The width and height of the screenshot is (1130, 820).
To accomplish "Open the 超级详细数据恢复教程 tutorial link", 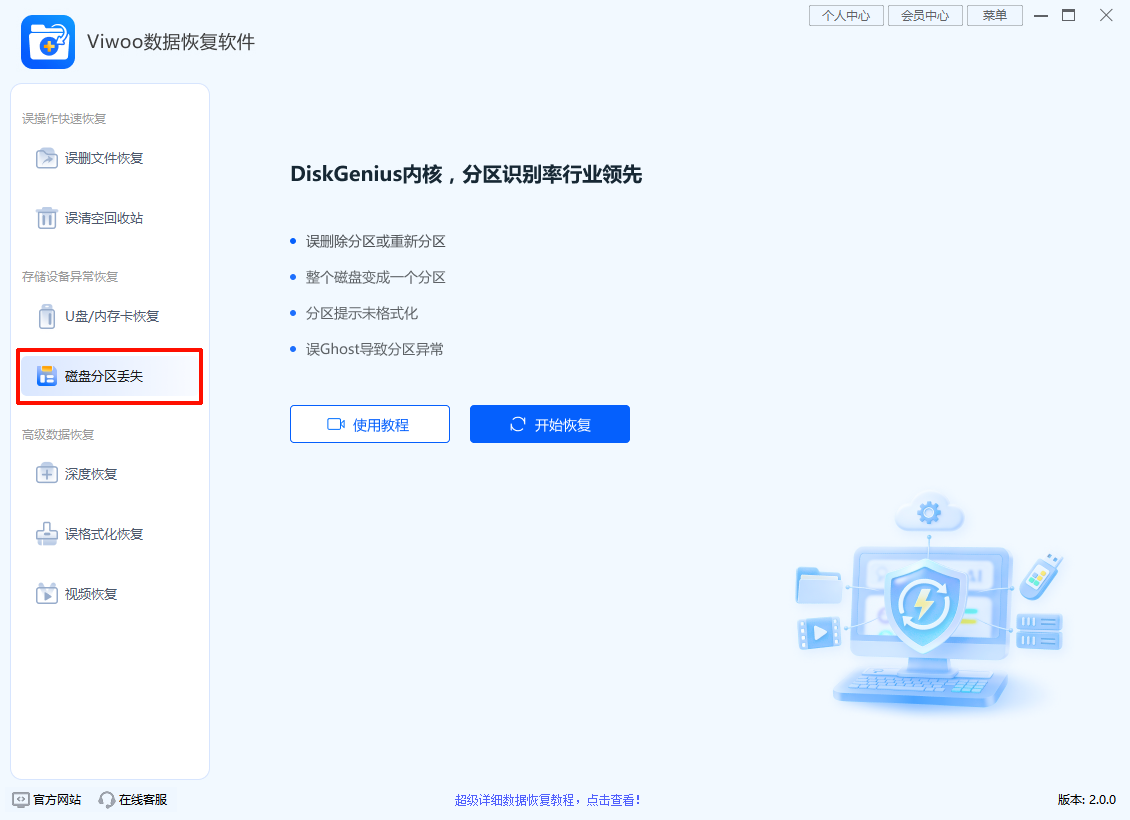I will coord(548,799).
